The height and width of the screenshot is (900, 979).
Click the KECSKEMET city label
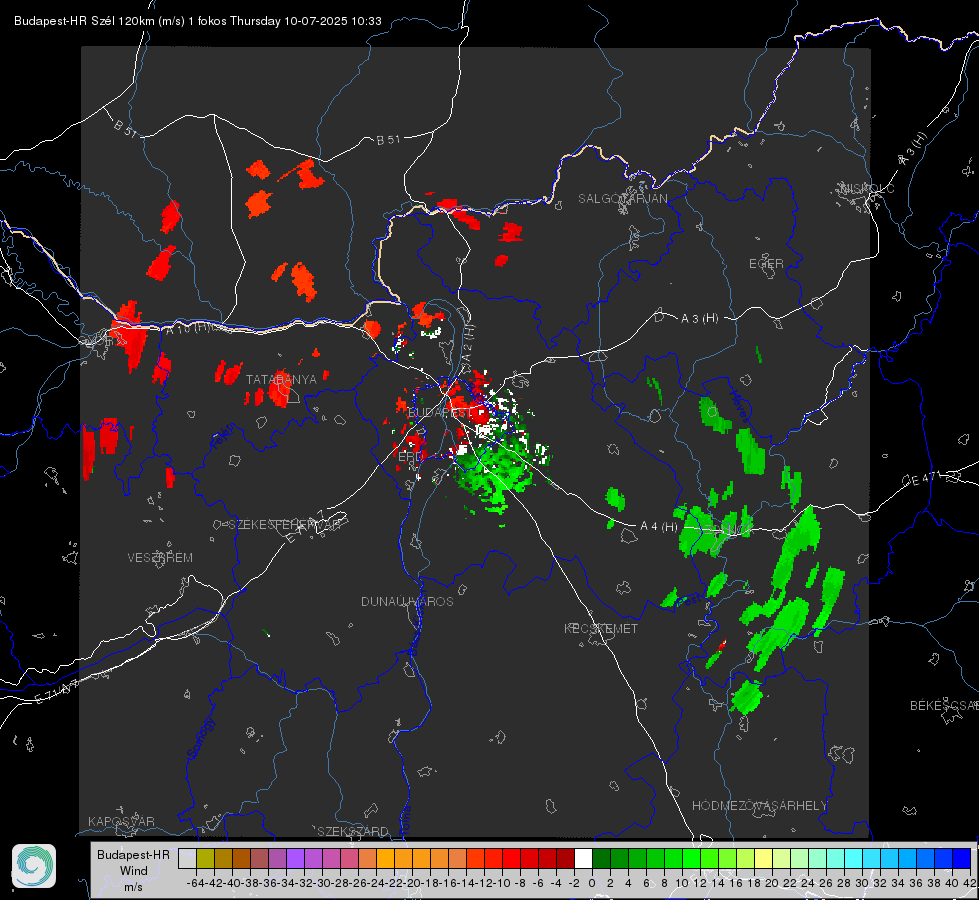(x=601, y=629)
